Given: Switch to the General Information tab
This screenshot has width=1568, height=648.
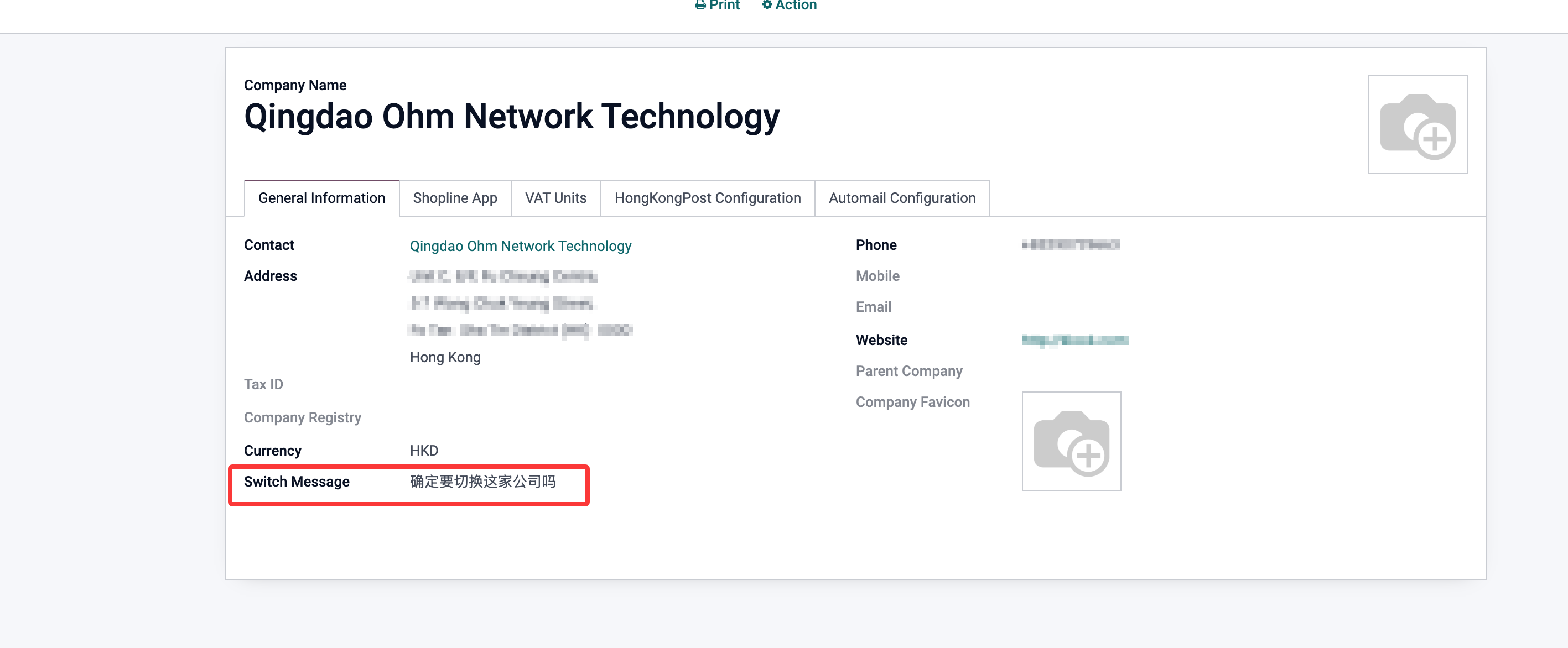Looking at the screenshot, I should coord(321,198).
